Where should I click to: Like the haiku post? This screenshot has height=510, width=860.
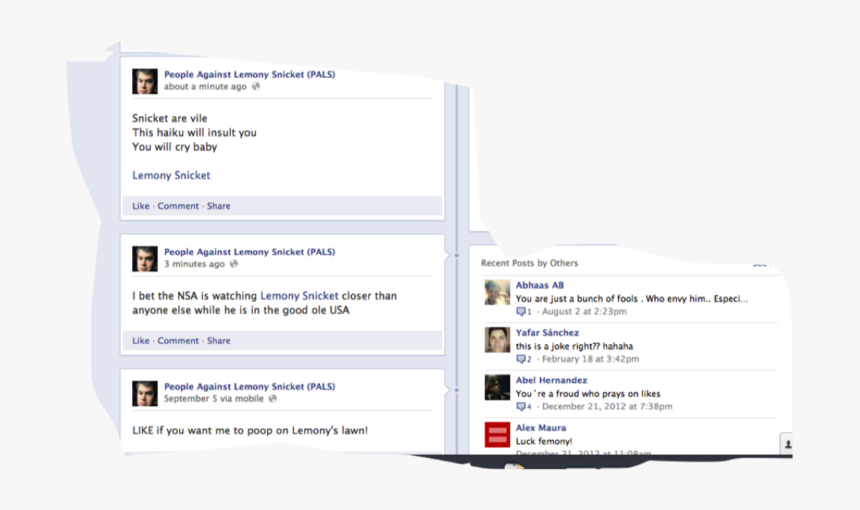[140, 206]
